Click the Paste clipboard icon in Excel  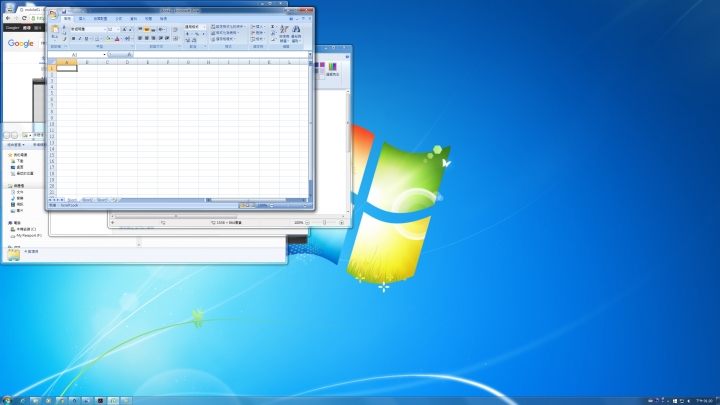pos(55,29)
